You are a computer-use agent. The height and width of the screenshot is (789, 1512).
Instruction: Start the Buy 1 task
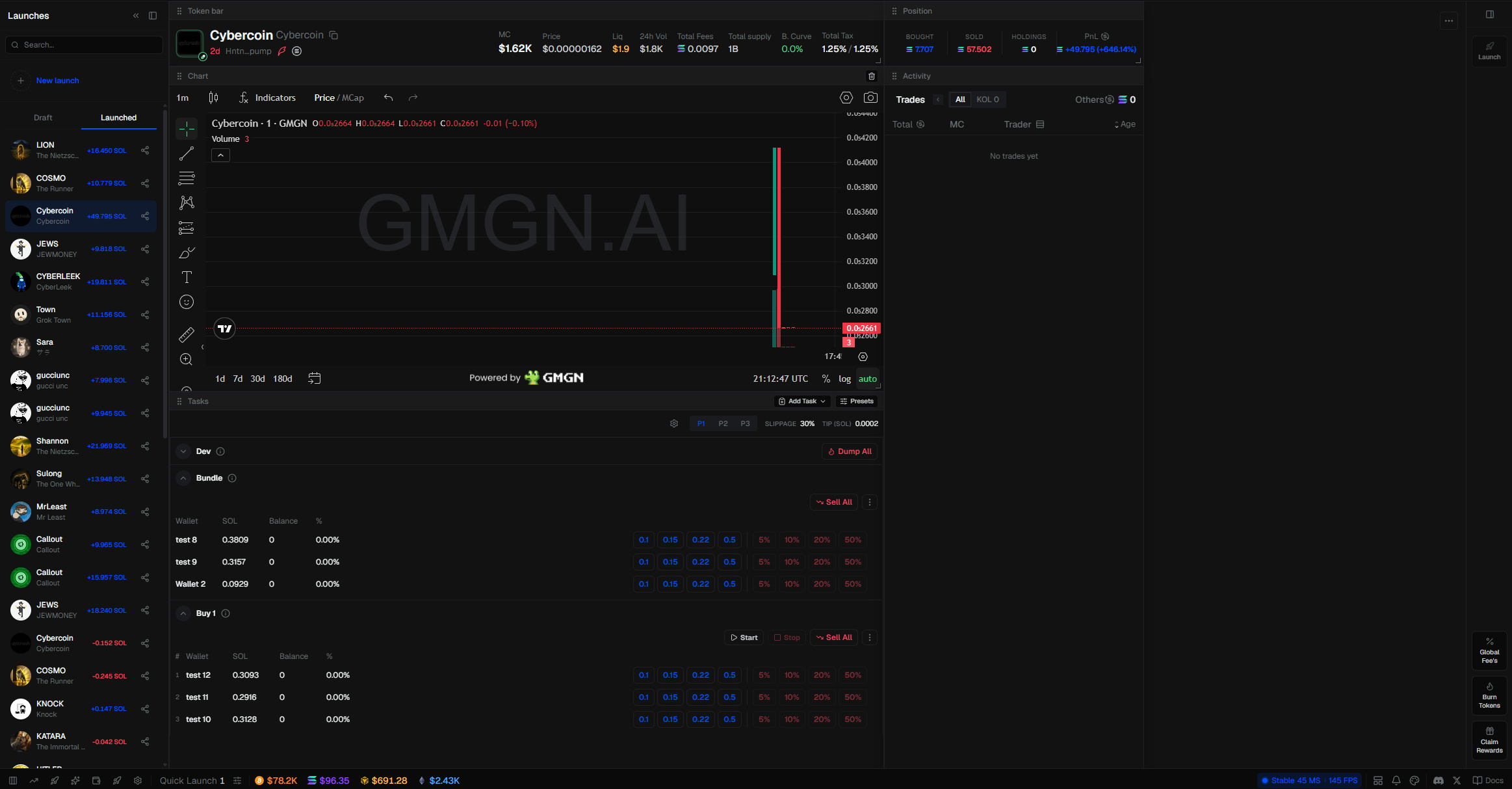(x=744, y=637)
